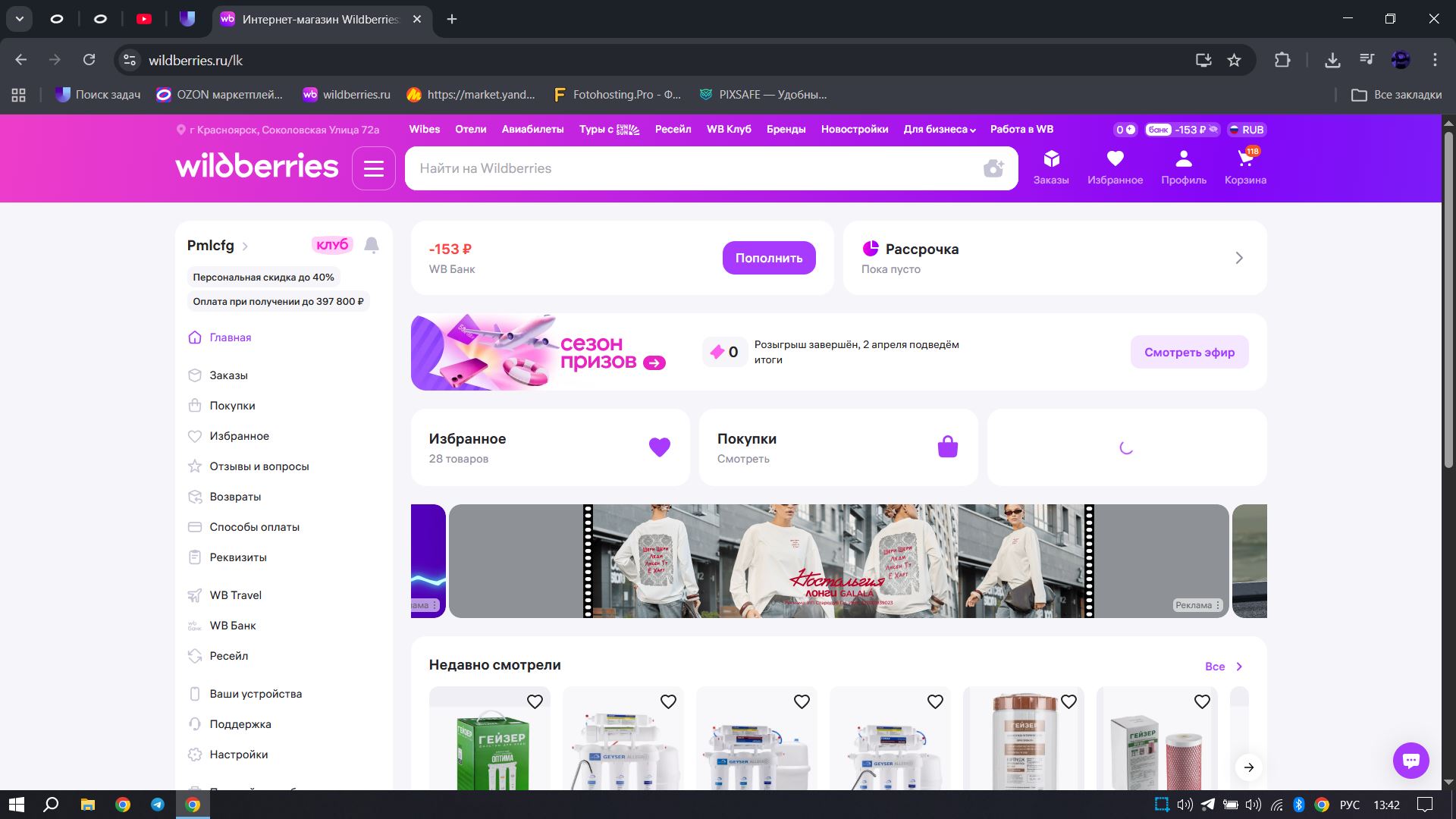Open Способы оплаты in the sidebar
1456x819 pixels.
pyautogui.click(x=254, y=527)
